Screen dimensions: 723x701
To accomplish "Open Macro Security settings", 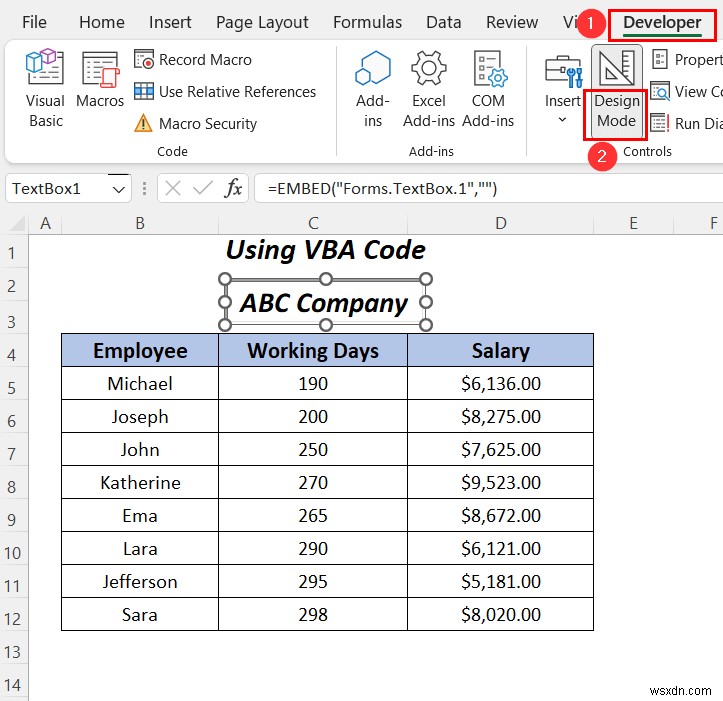I will click(196, 123).
